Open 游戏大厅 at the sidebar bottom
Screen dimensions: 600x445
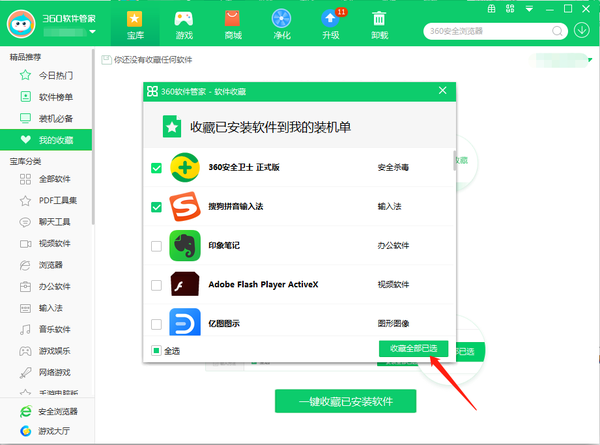click(x=56, y=432)
